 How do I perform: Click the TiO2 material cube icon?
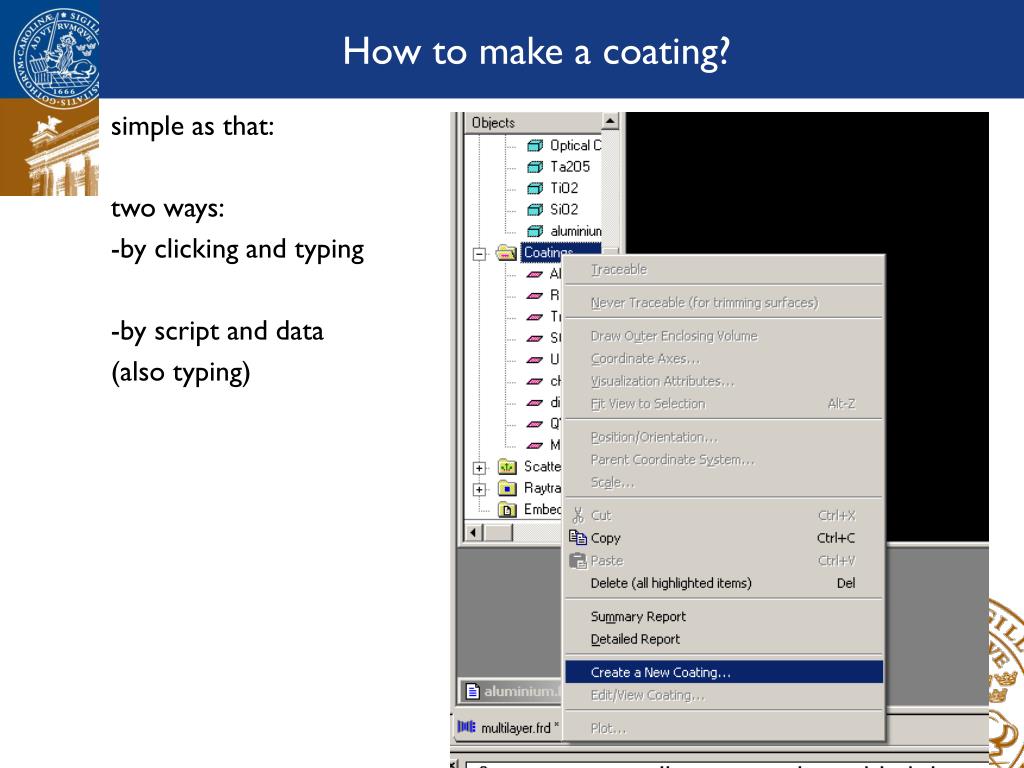535,189
